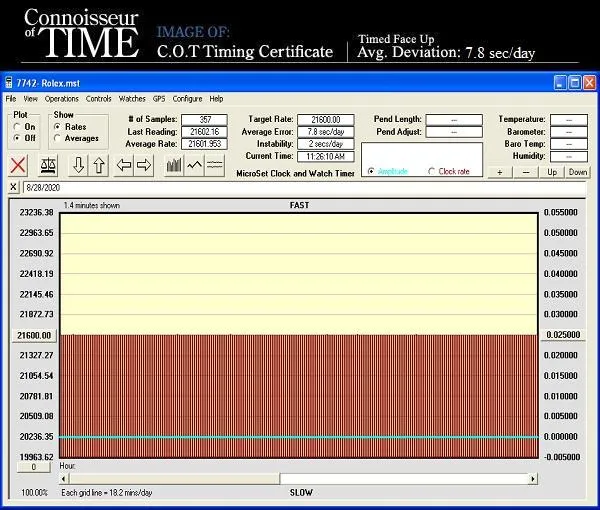This screenshot has height=510, width=600.
Task: Click the red X delete icon
Action: [18, 165]
